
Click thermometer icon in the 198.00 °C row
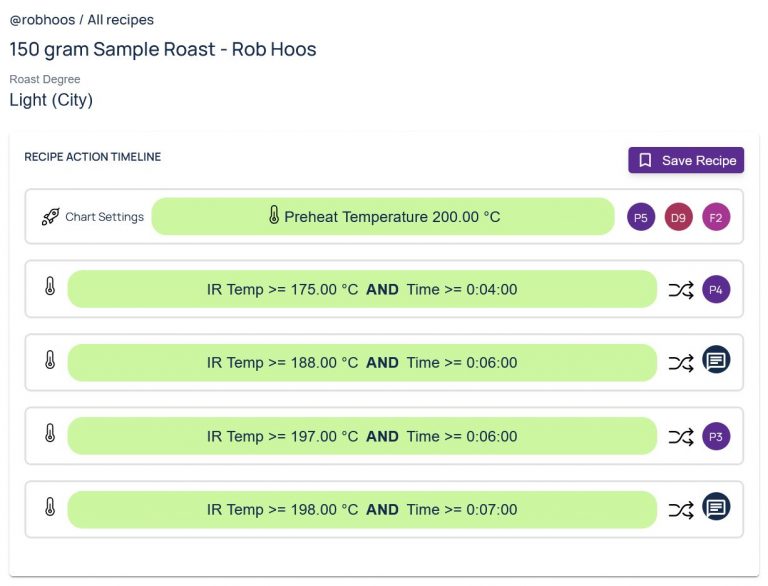(x=50, y=507)
